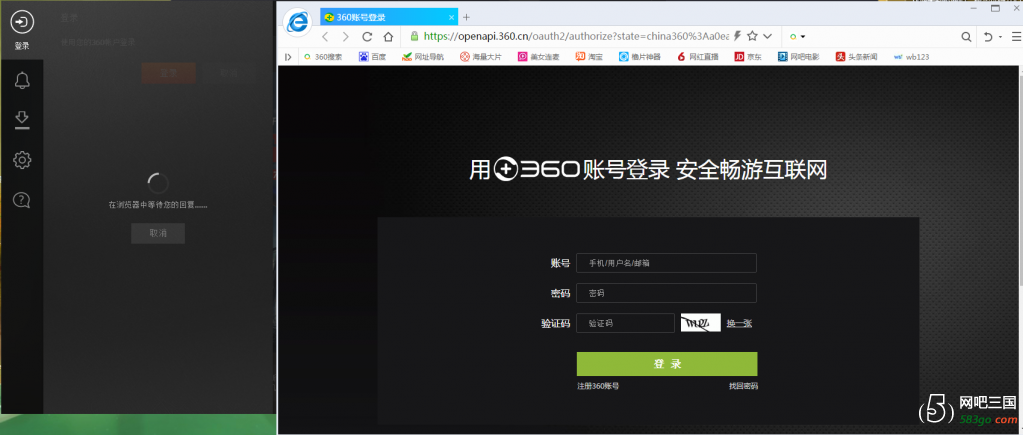Click the openapi.360.cn address bar
This screenshot has width=1023, height=435.
[x=577, y=36]
